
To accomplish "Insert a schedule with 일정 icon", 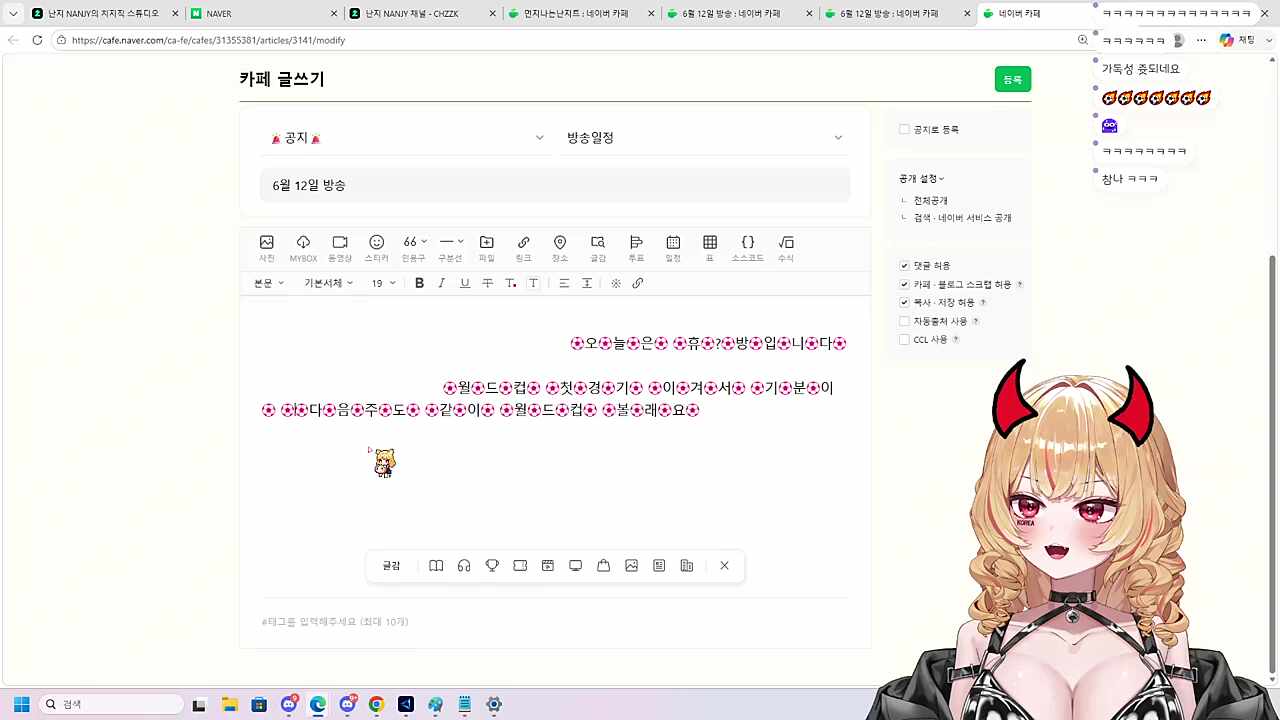I will click(673, 248).
